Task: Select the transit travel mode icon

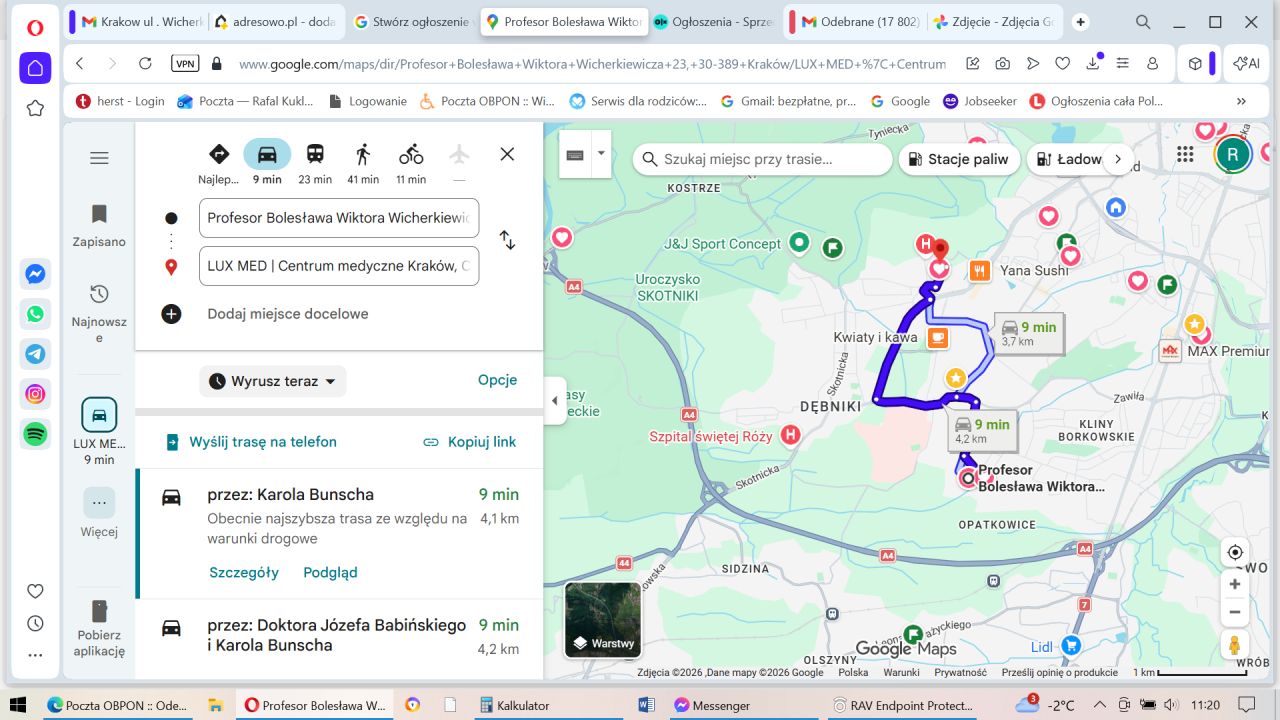Action: (315, 155)
